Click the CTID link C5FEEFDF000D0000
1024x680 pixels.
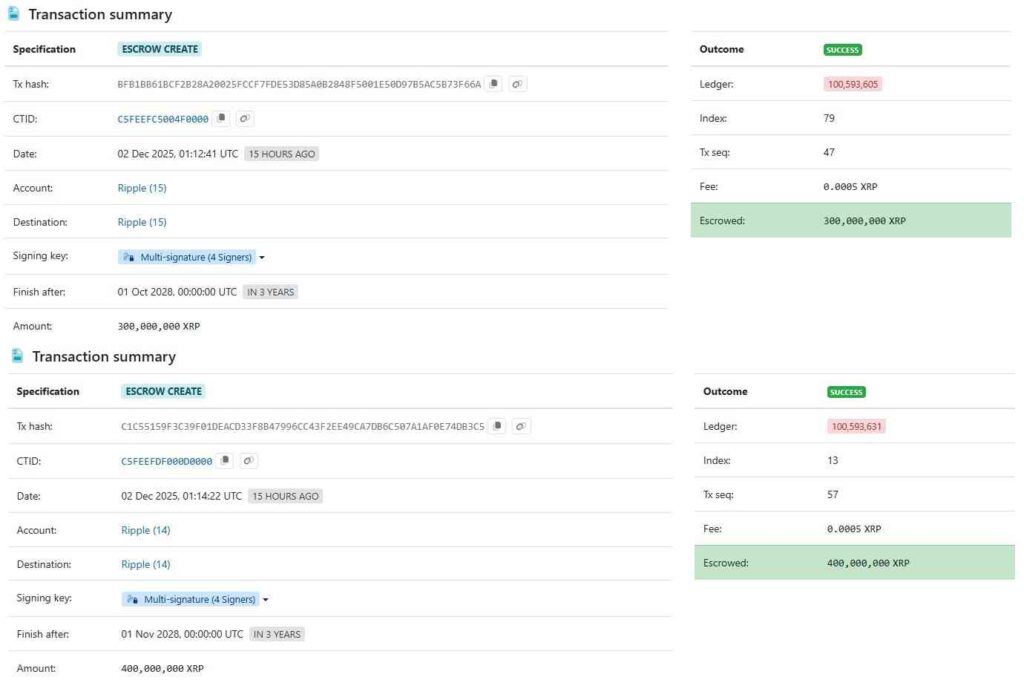pyautogui.click(x=167, y=461)
